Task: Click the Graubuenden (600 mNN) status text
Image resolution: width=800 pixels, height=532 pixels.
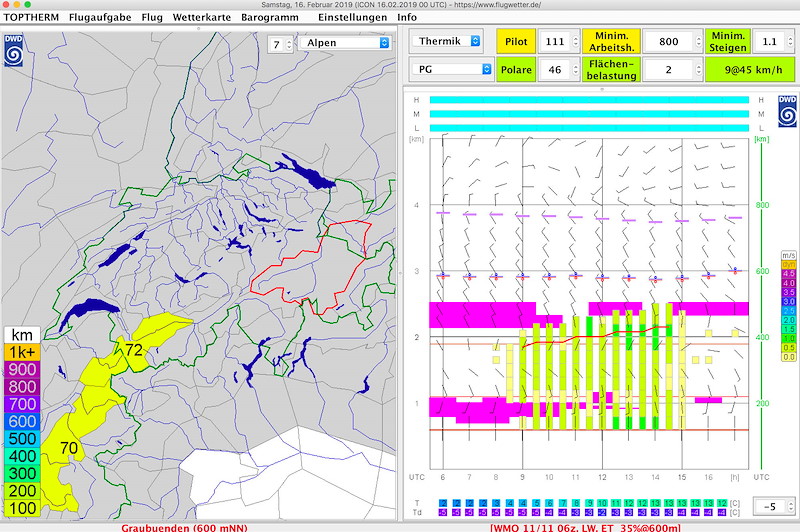Action: pyautogui.click(x=184, y=527)
